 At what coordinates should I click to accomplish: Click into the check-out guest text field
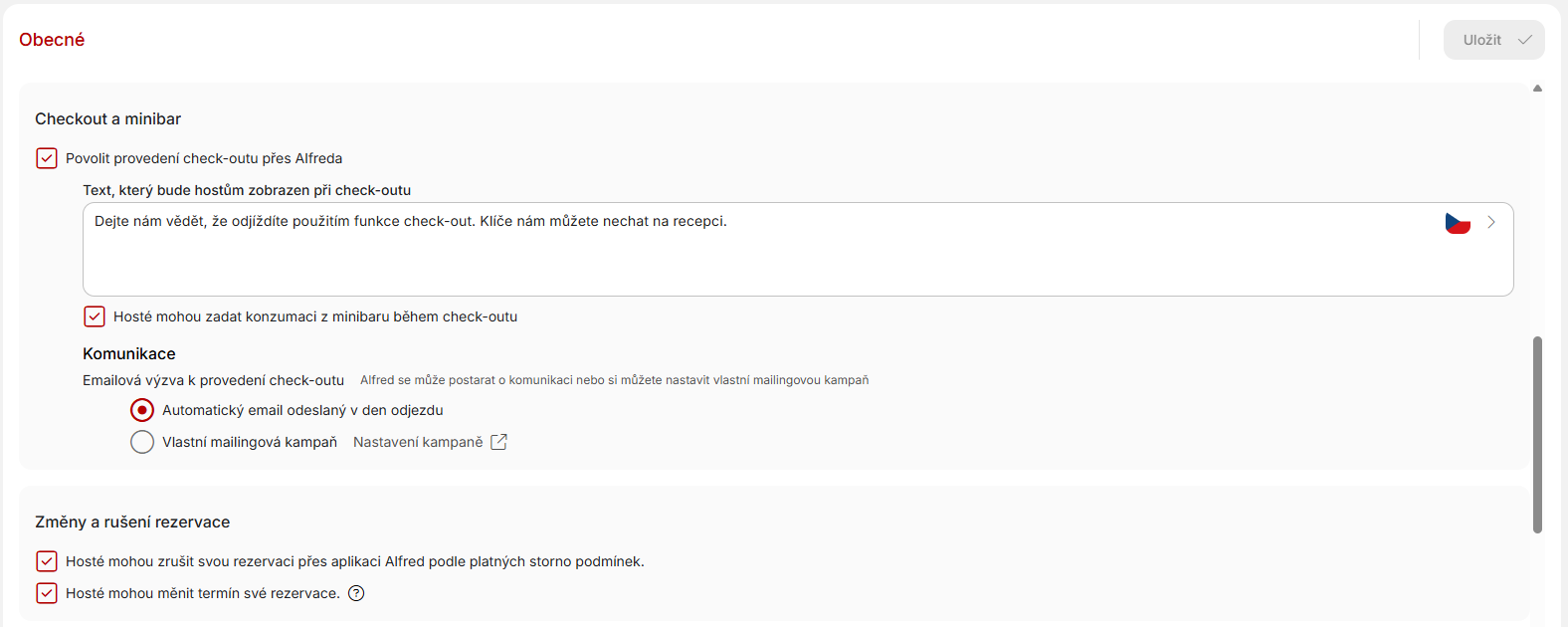pyautogui.click(x=798, y=249)
